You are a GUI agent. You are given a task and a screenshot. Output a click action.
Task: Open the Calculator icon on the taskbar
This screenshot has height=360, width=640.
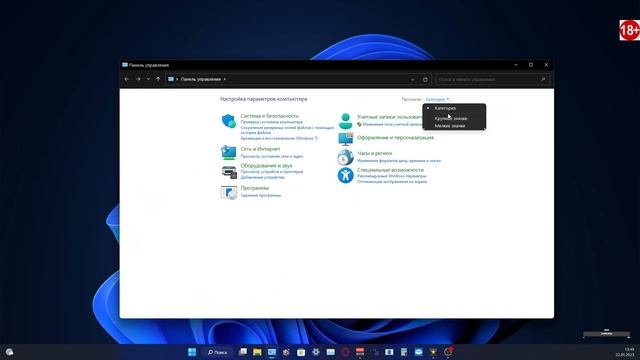pos(404,352)
